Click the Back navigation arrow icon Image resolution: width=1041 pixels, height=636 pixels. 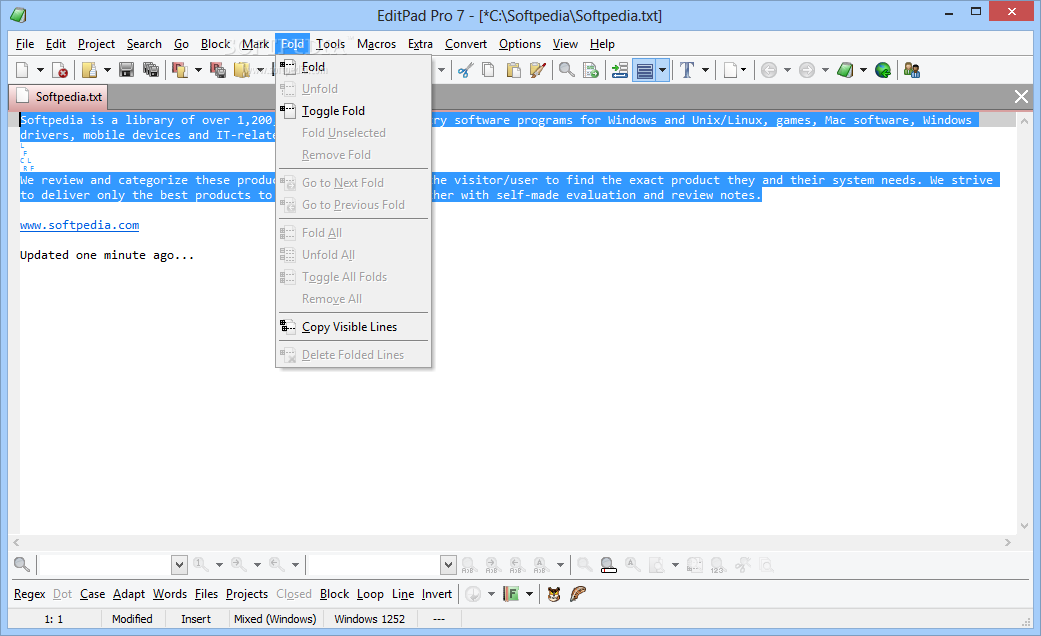tap(769, 70)
